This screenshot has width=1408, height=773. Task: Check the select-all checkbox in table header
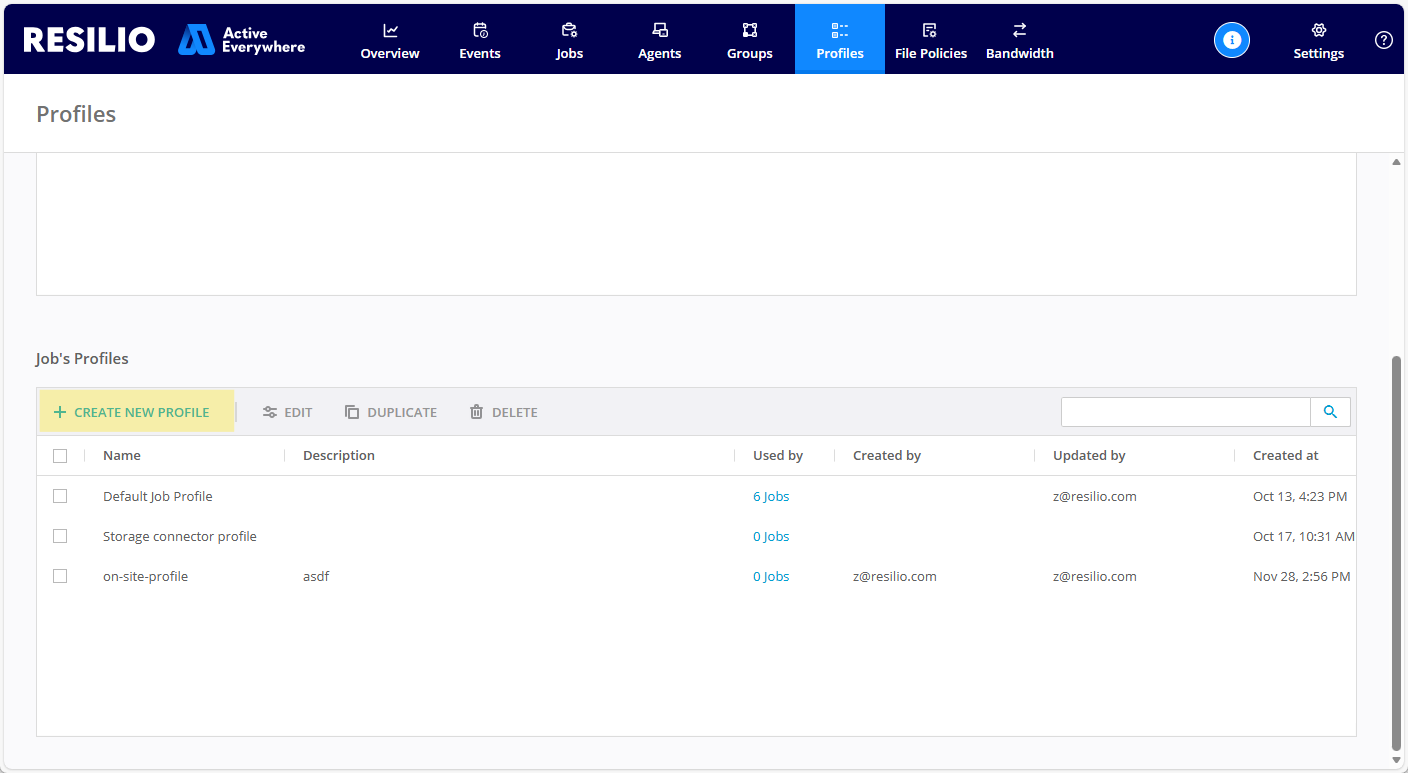[60, 455]
